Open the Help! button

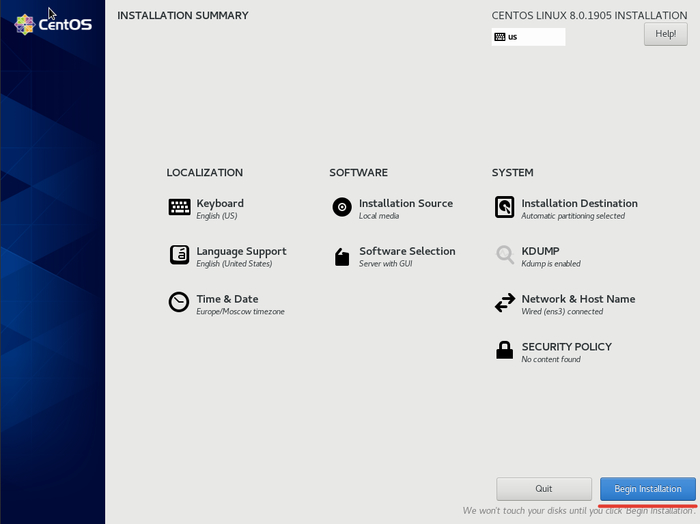pyautogui.click(x=666, y=34)
